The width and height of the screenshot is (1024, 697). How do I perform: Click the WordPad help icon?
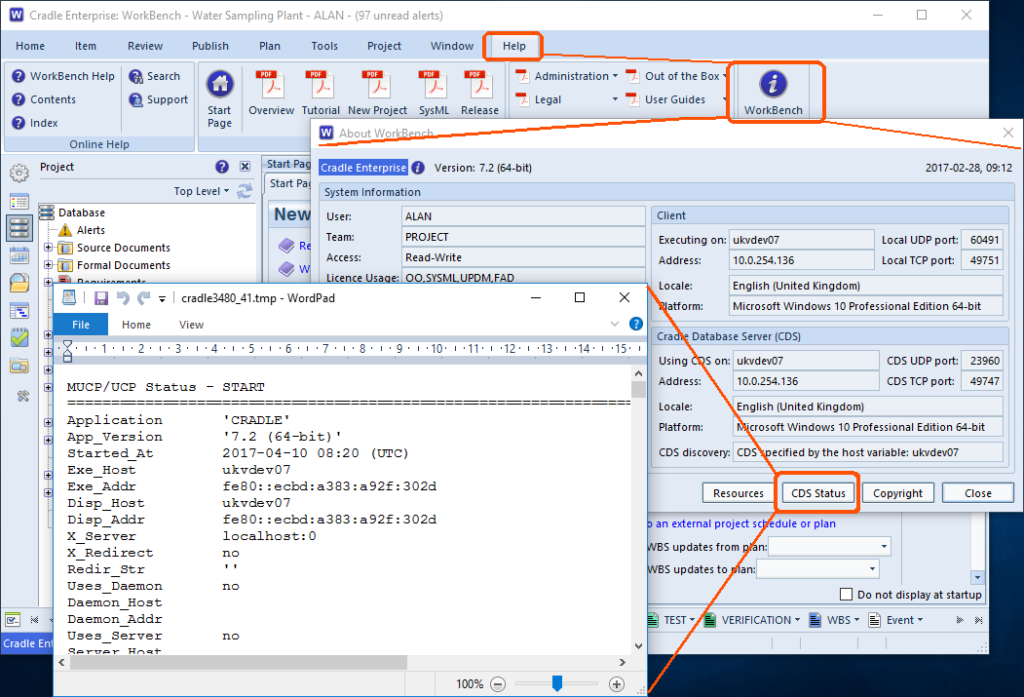click(x=637, y=324)
